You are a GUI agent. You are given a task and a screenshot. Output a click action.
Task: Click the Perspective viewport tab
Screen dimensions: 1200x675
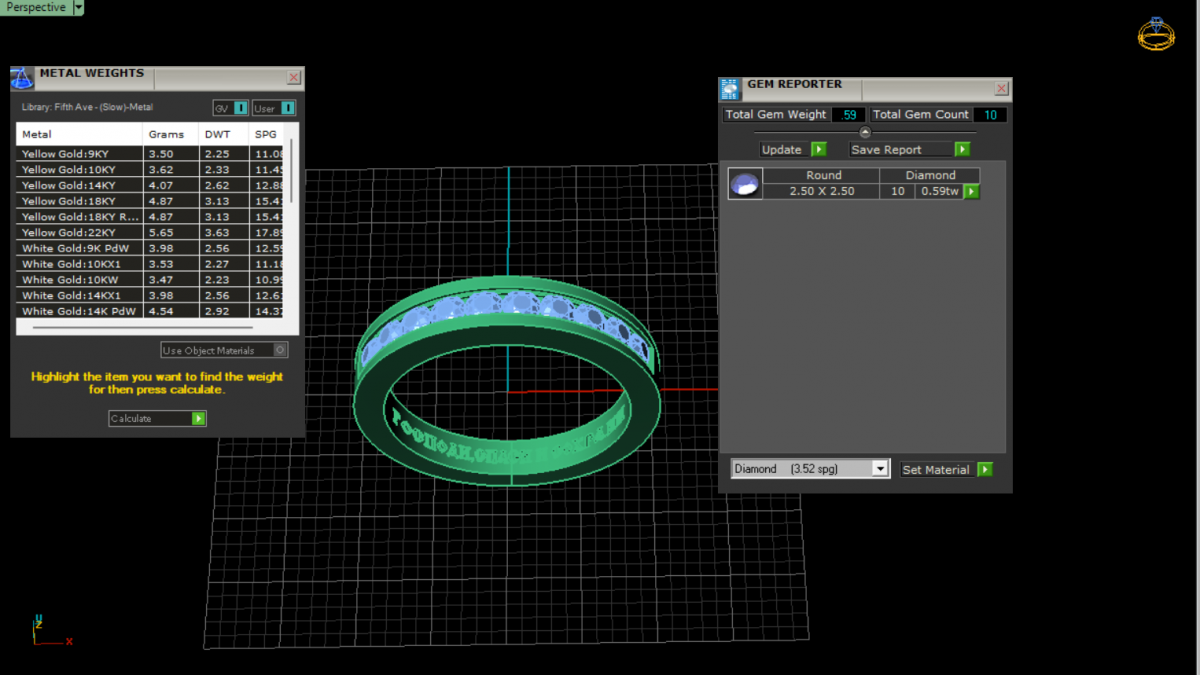[36, 7]
